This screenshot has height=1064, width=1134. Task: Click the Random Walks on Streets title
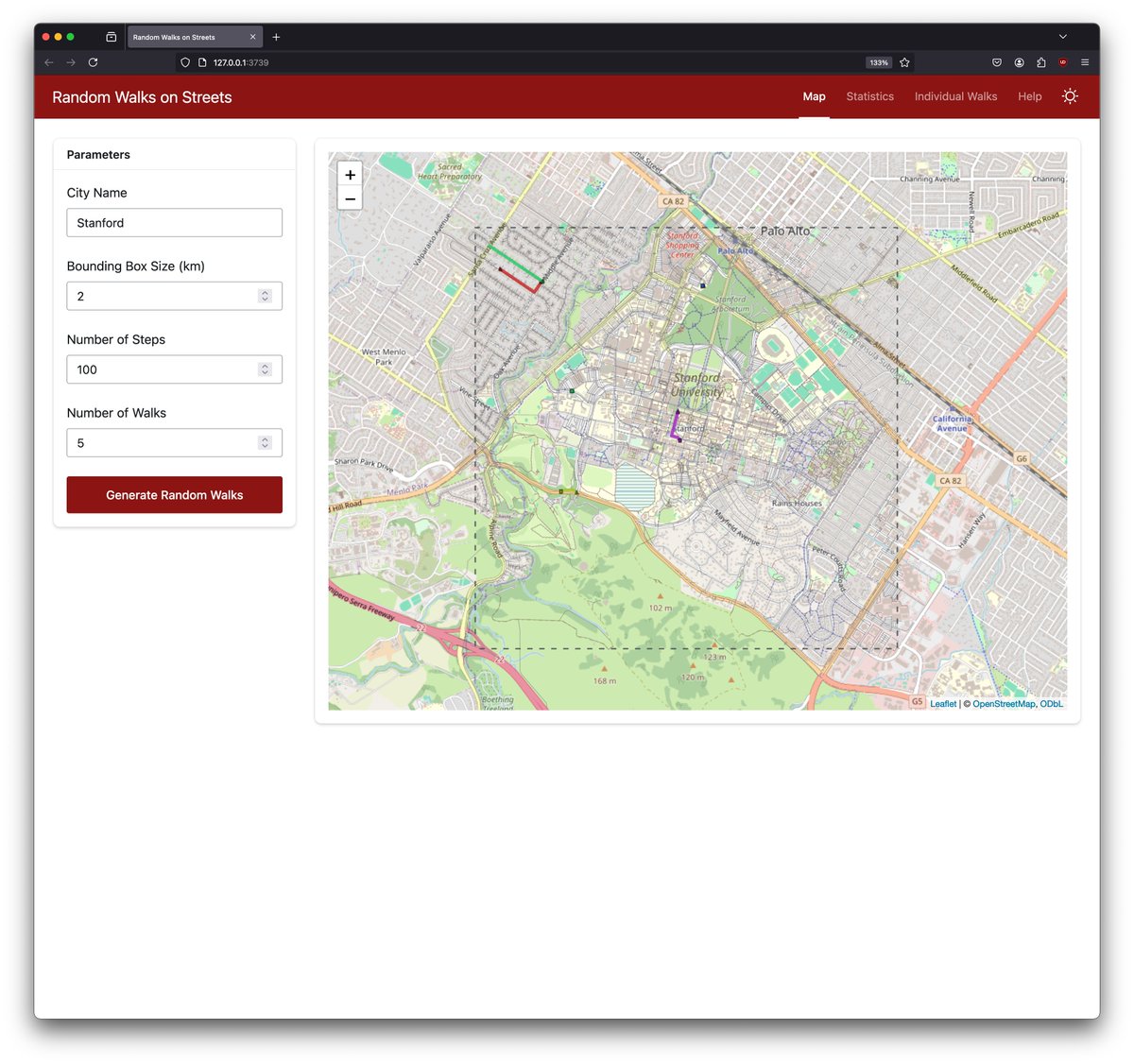142,97
